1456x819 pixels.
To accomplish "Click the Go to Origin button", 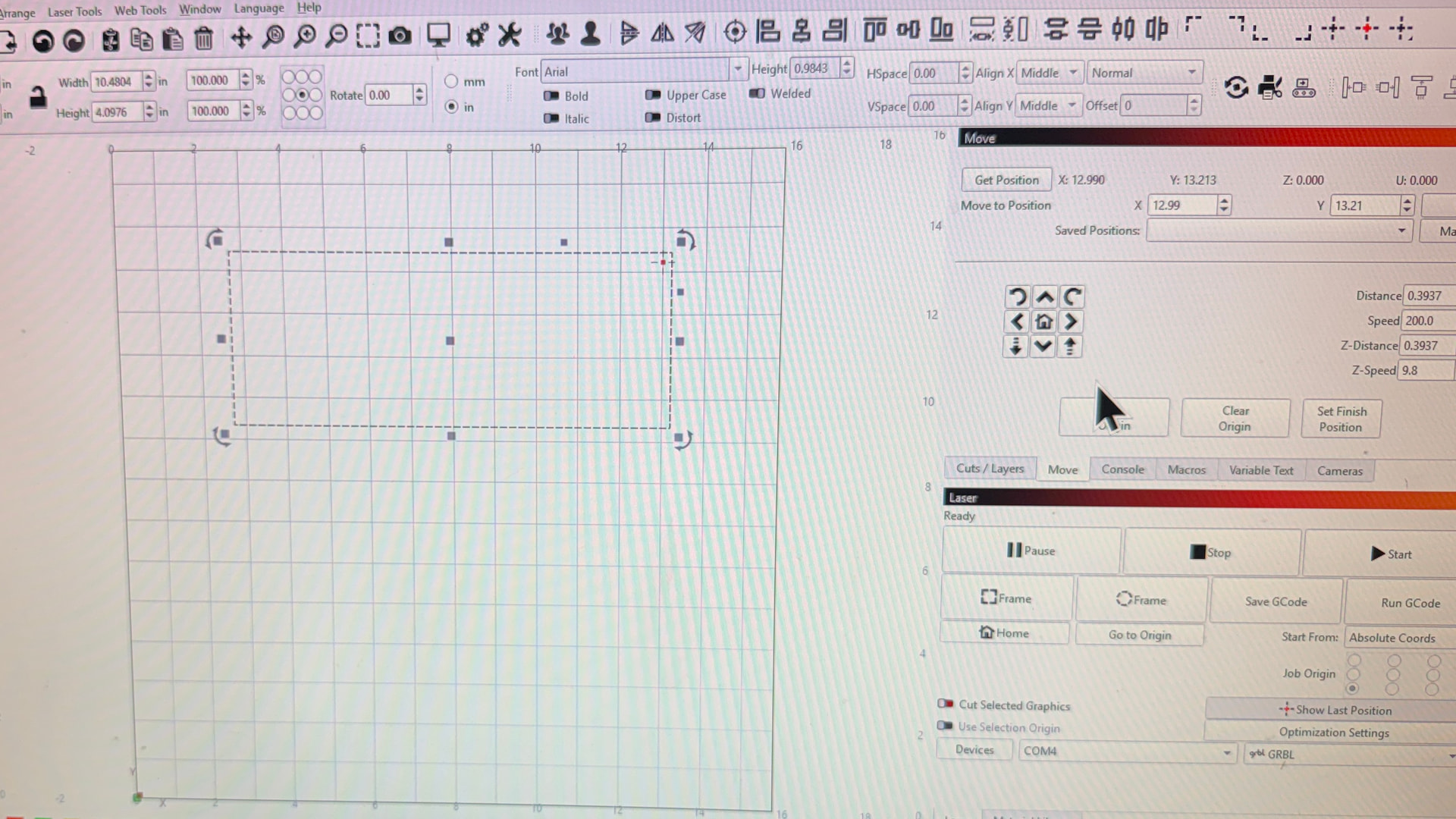I will (1140, 635).
